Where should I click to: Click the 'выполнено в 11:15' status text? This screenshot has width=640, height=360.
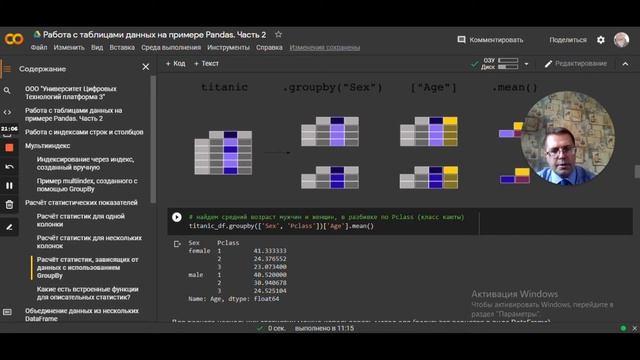pos(324,328)
